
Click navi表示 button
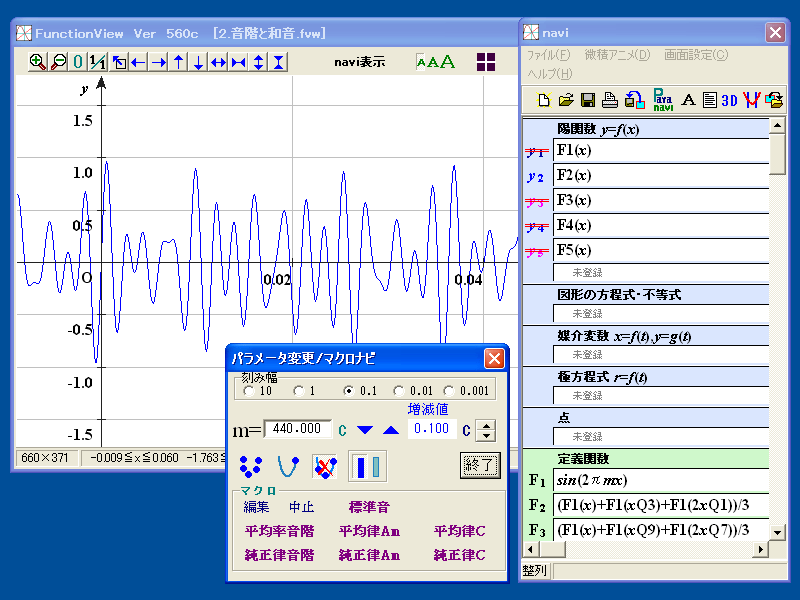[360, 62]
